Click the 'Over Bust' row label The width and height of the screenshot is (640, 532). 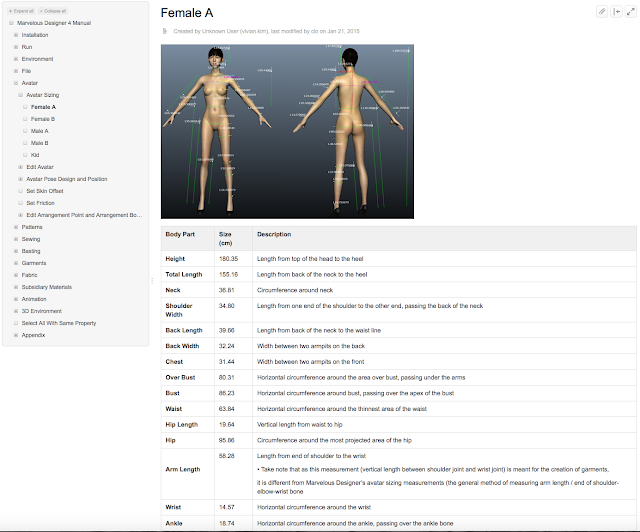(180, 378)
